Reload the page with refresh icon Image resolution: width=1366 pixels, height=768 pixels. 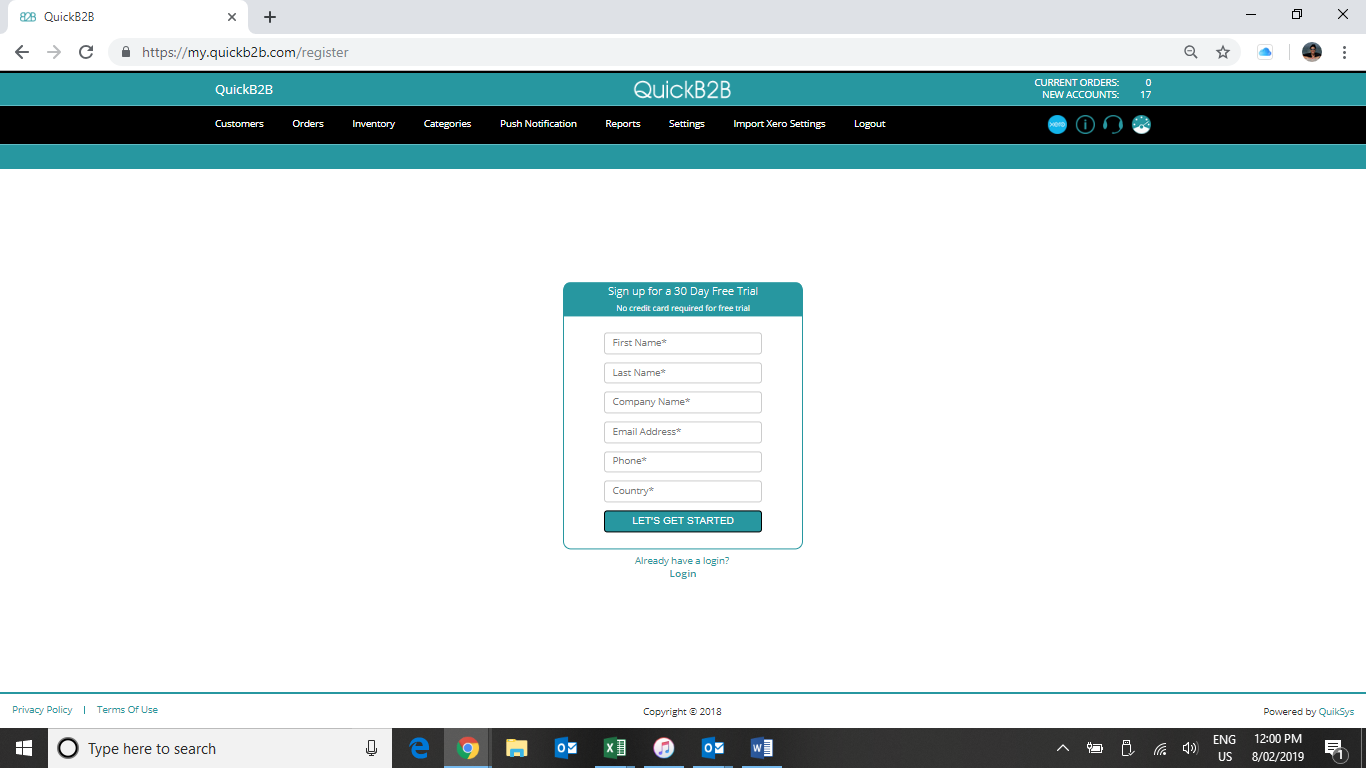click(86, 52)
